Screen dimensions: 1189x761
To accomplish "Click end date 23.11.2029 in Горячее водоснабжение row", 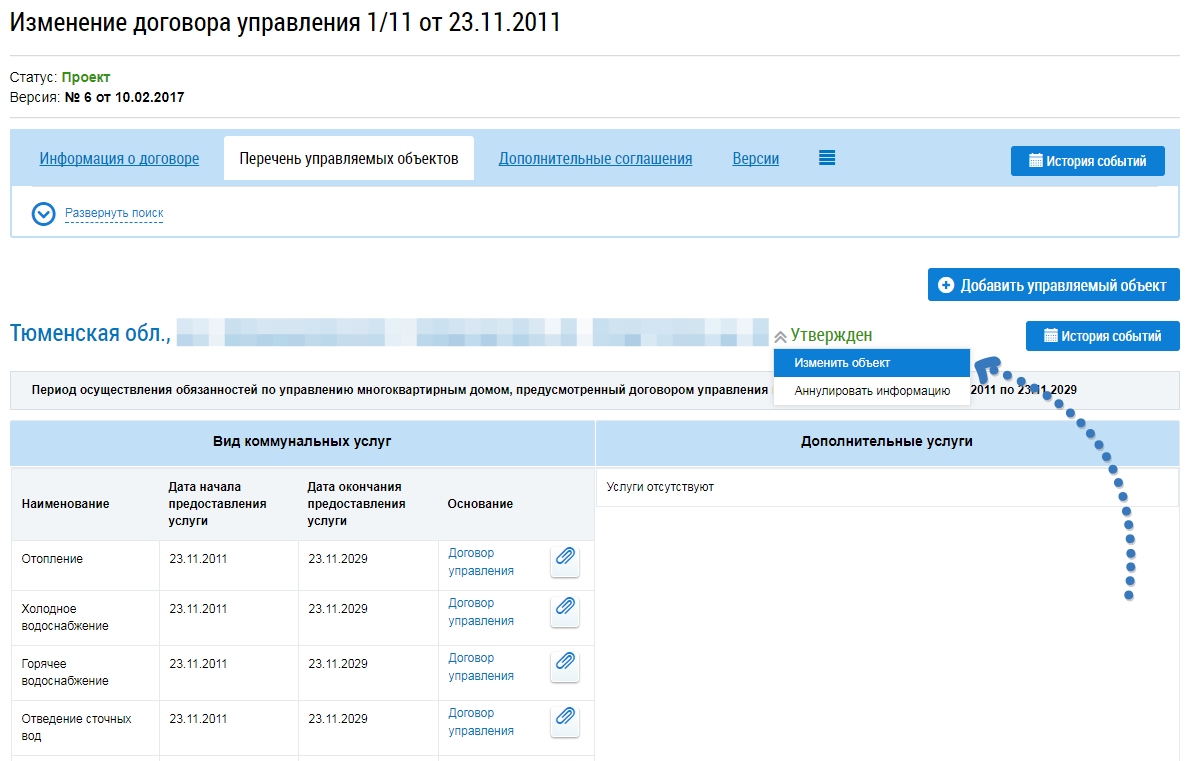I will pyautogui.click(x=337, y=663).
